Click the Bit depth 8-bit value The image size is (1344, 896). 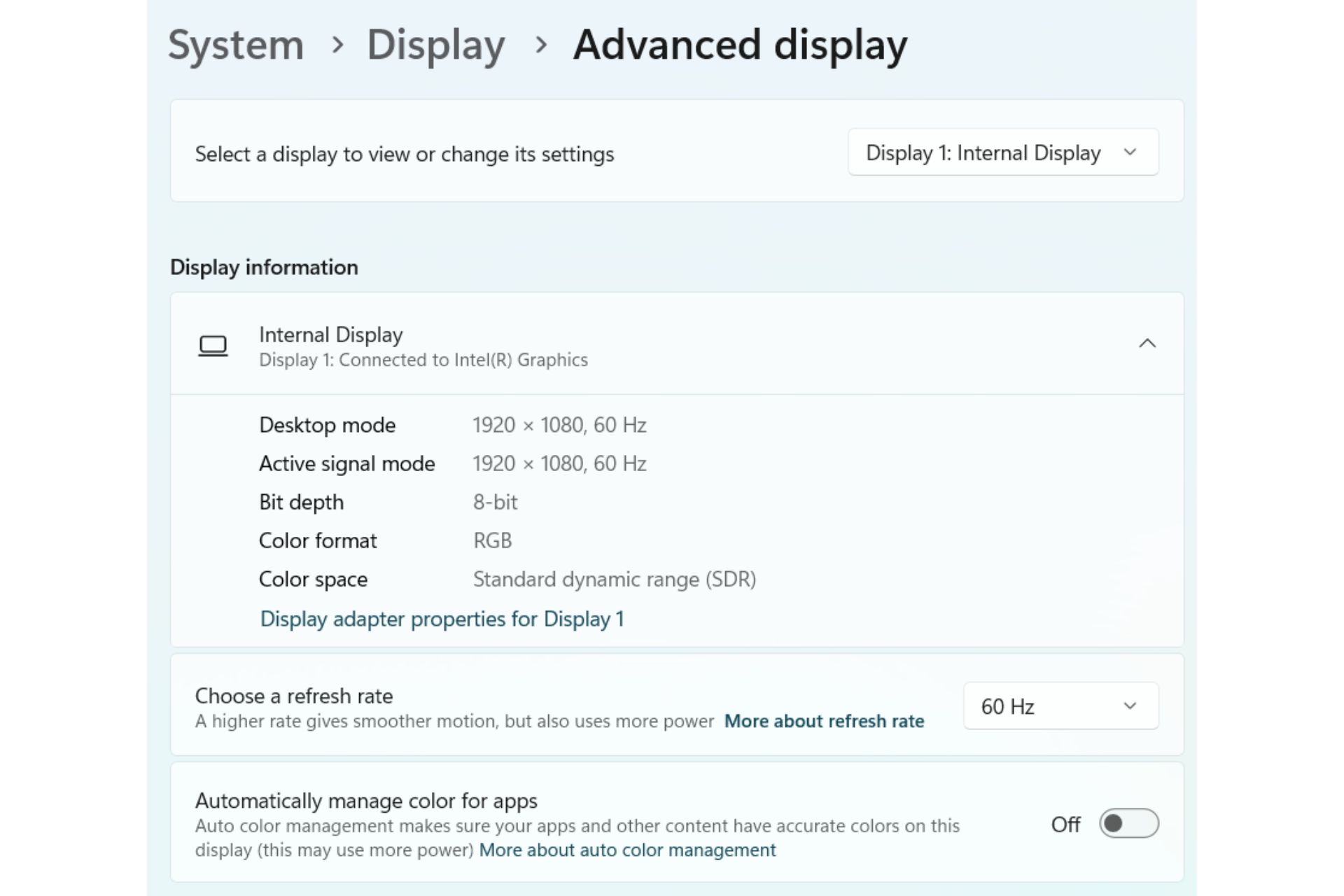494,502
